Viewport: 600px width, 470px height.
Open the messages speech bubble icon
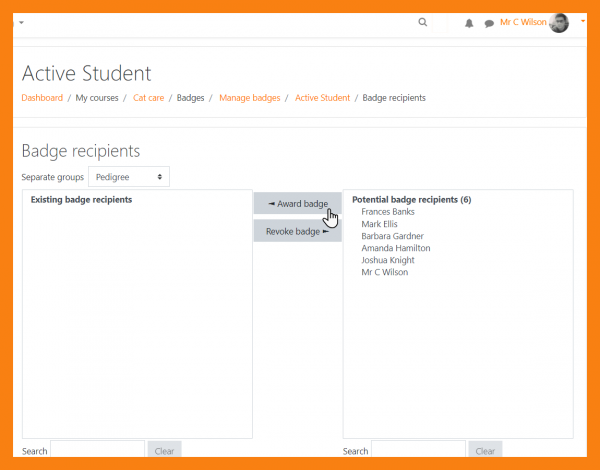point(489,23)
